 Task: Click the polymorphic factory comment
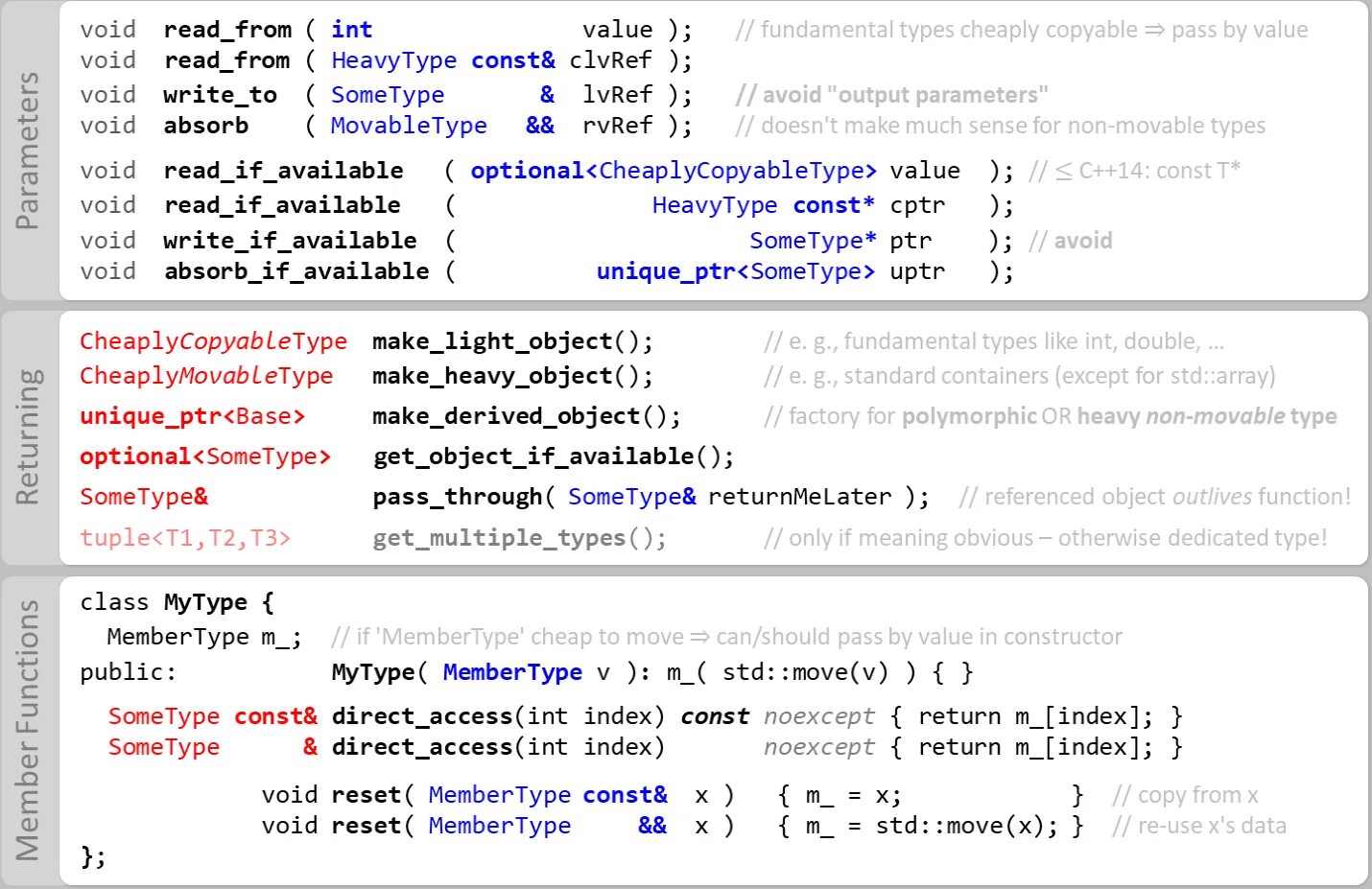[x=1051, y=416]
